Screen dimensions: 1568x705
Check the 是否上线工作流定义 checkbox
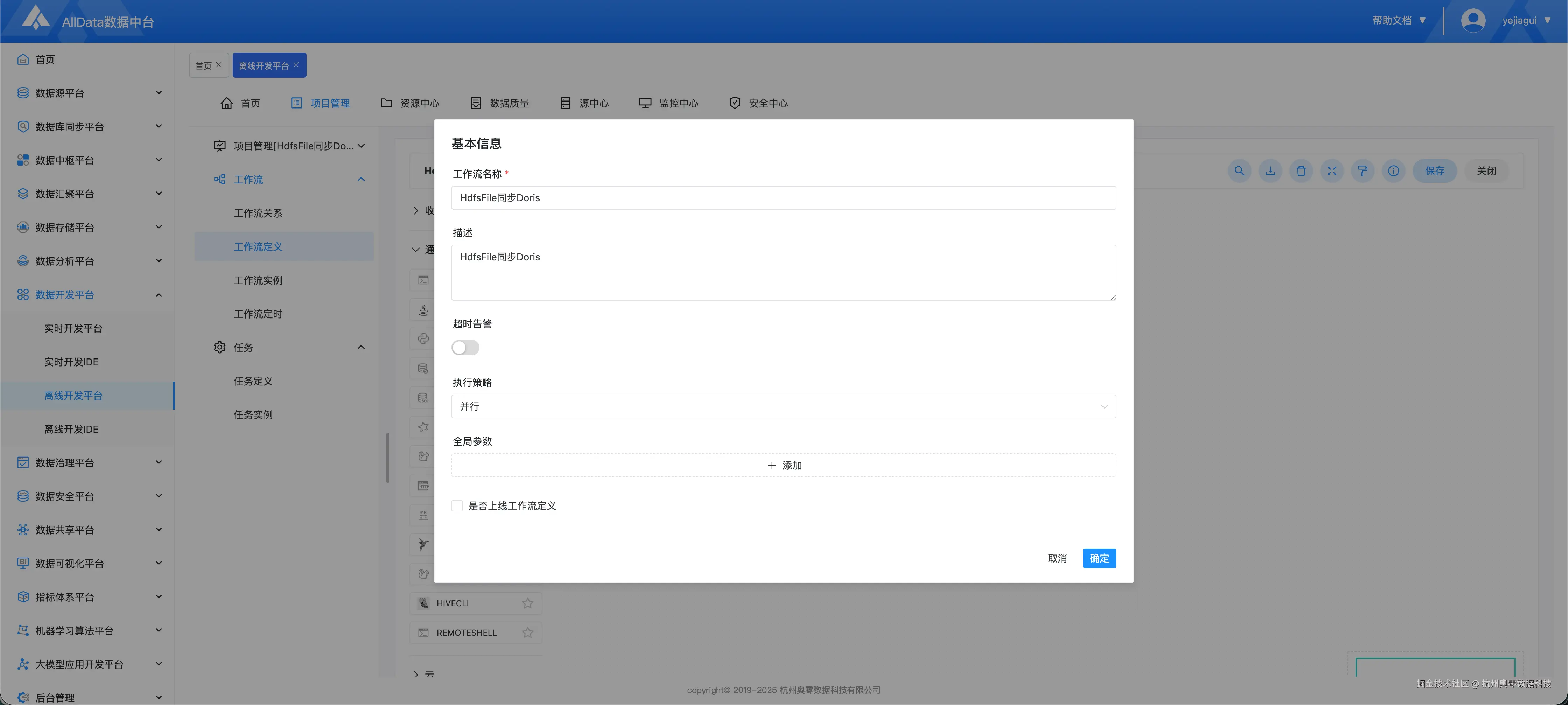(457, 506)
